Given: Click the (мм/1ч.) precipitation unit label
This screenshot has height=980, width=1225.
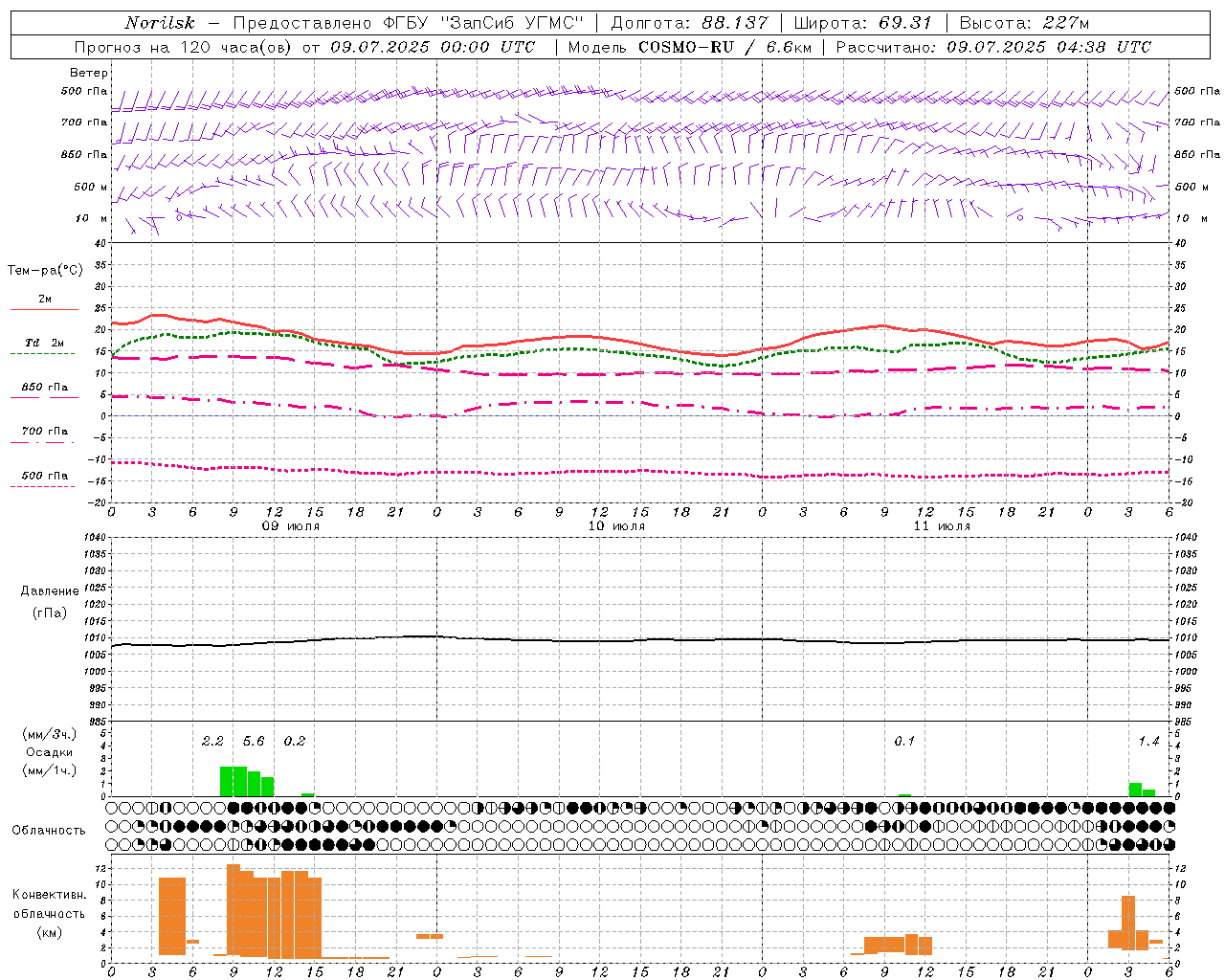Looking at the screenshot, I should (49, 770).
